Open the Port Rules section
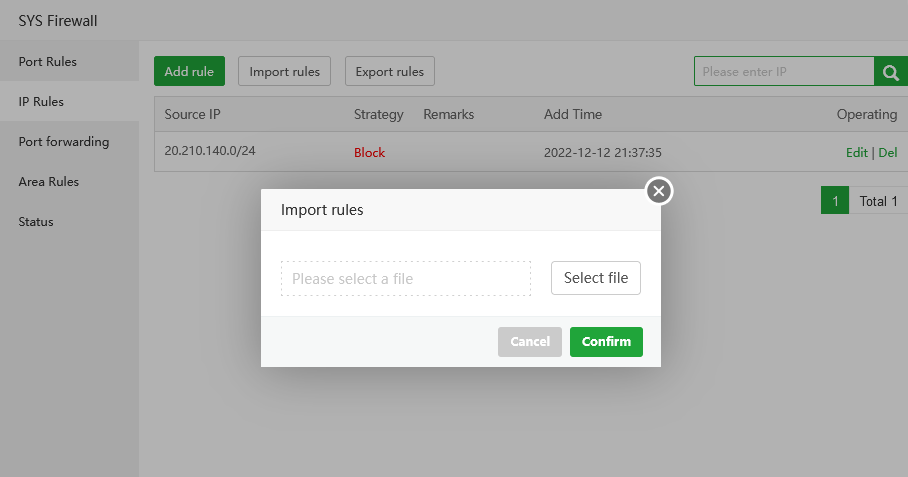 [48, 62]
